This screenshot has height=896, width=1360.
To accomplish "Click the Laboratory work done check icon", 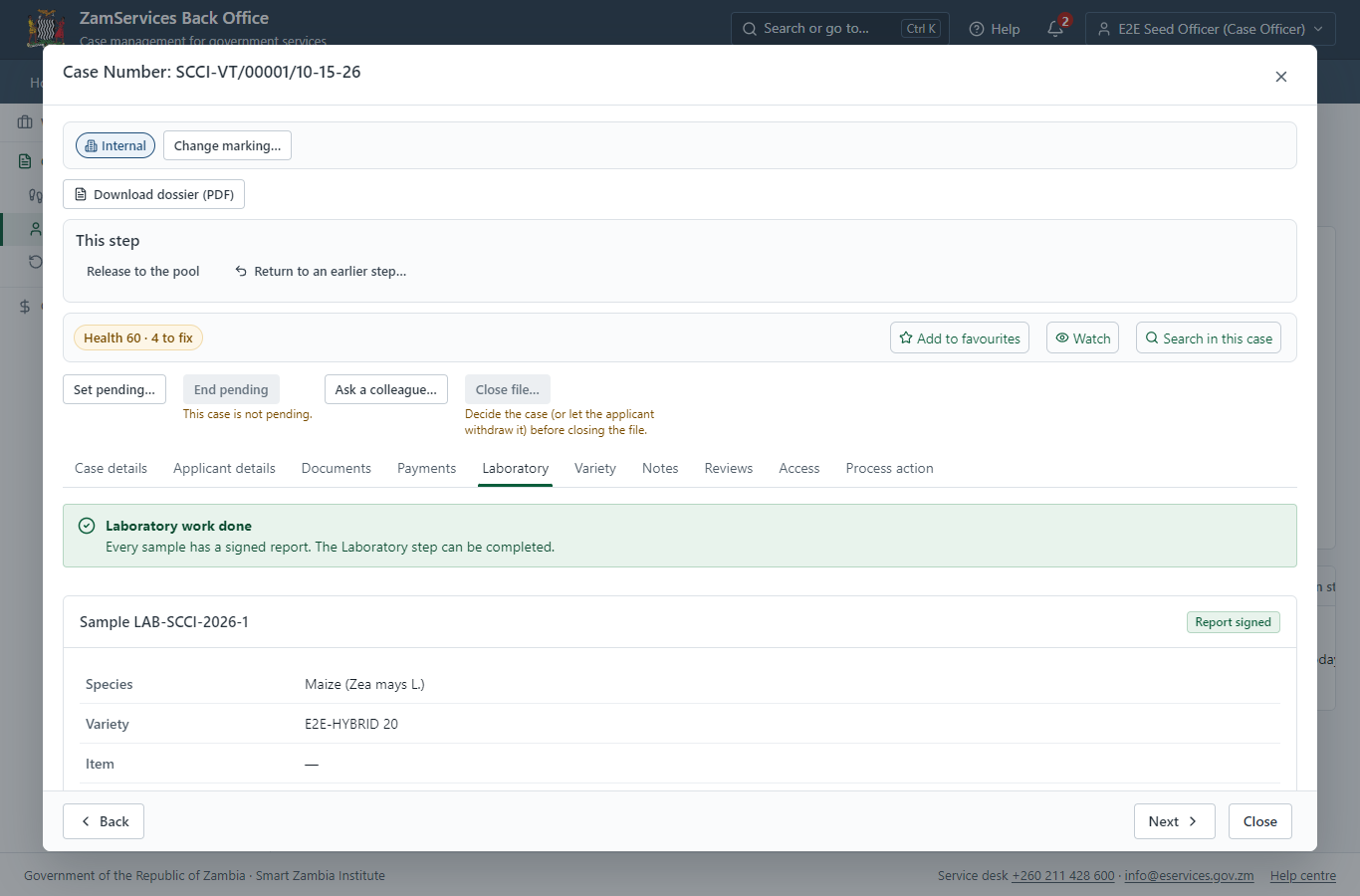I will 87,526.
